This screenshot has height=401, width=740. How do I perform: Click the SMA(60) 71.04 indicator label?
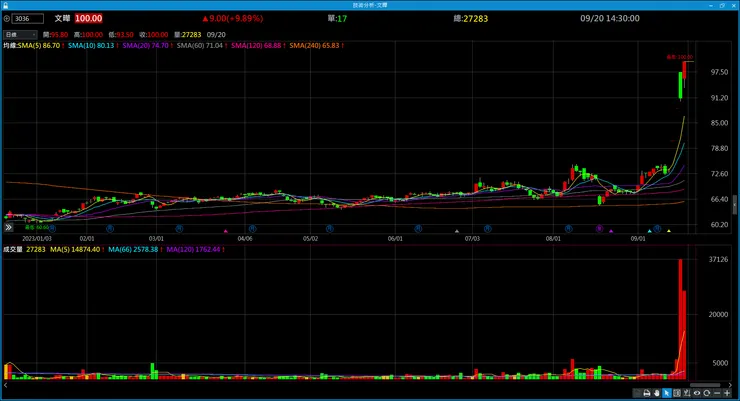coord(200,46)
